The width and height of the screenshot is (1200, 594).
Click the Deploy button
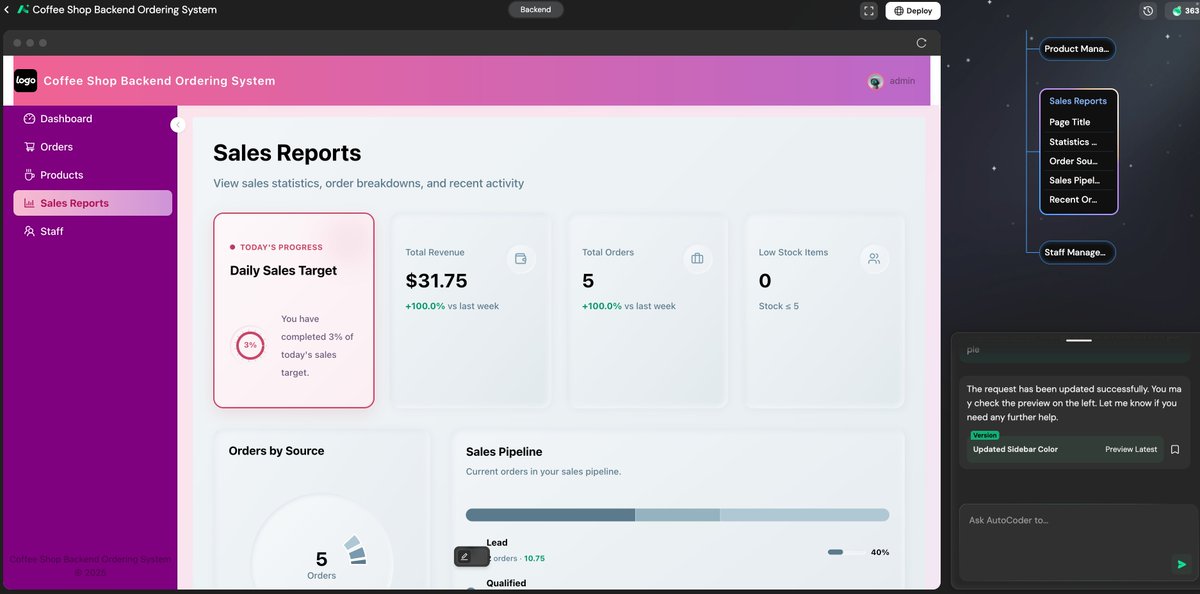pyautogui.click(x=913, y=11)
